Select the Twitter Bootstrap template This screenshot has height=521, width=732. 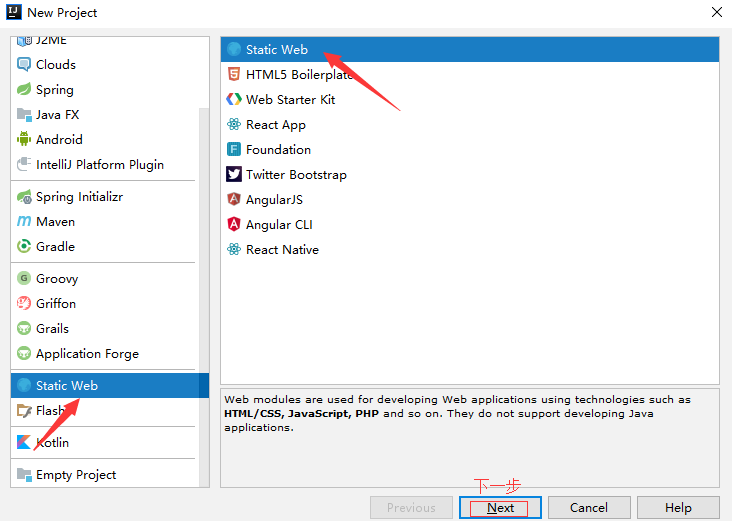pyautogui.click(x=470, y=174)
